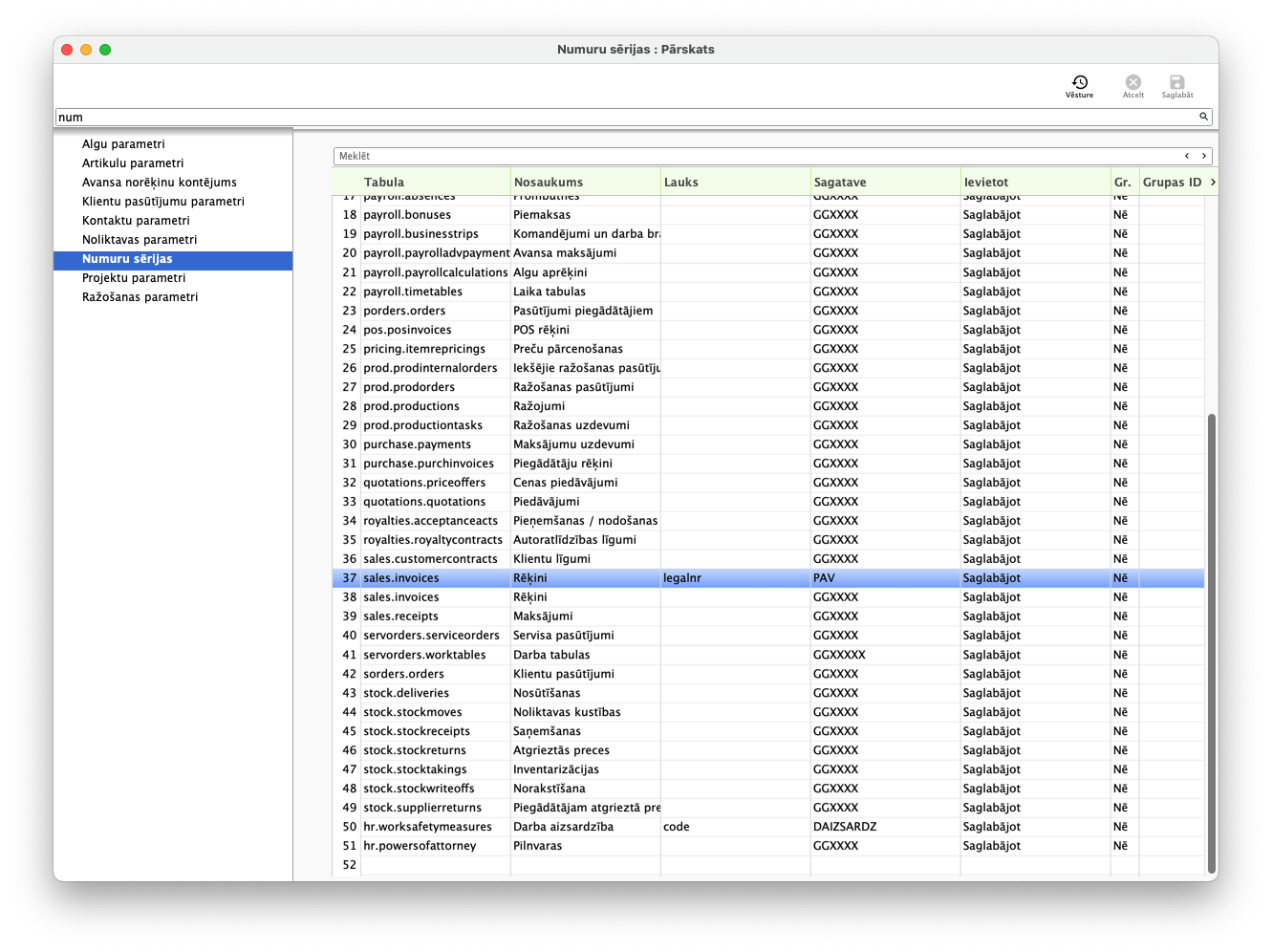Click the next match arrow in Meklēt bar
The width and height of the screenshot is (1272, 952).
pyautogui.click(x=1204, y=156)
